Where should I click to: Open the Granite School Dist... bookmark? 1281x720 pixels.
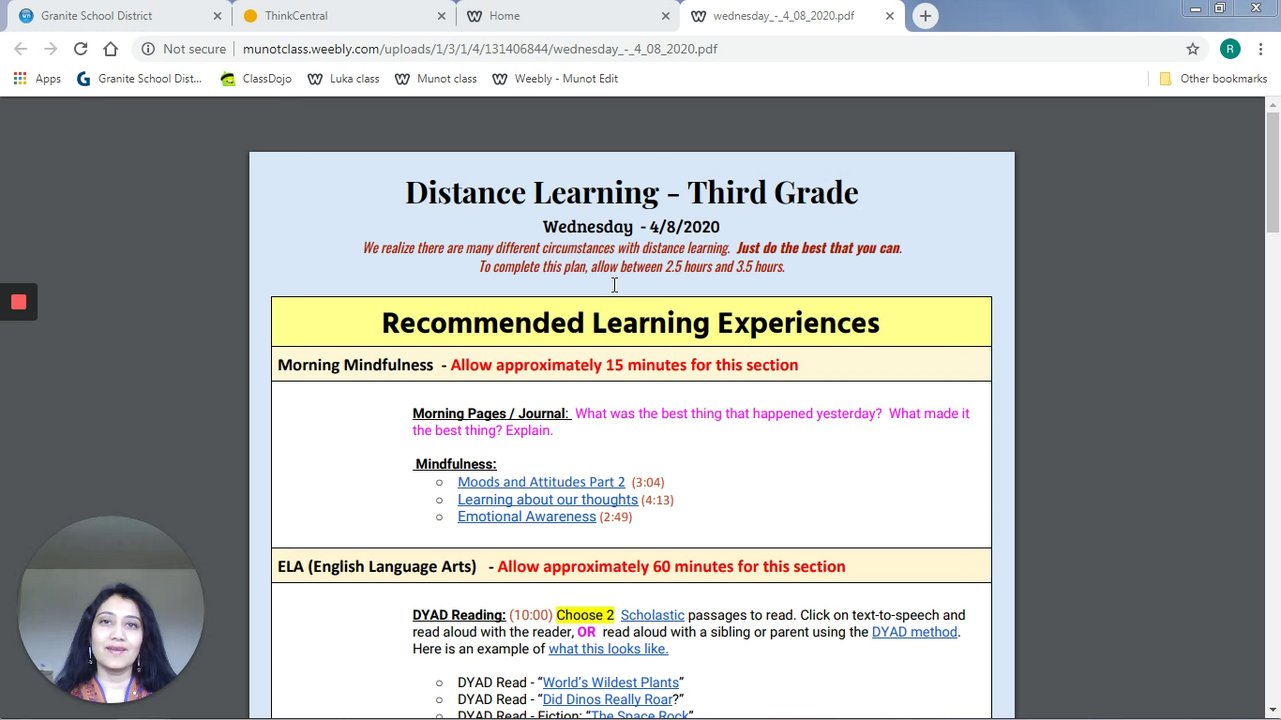point(139,78)
